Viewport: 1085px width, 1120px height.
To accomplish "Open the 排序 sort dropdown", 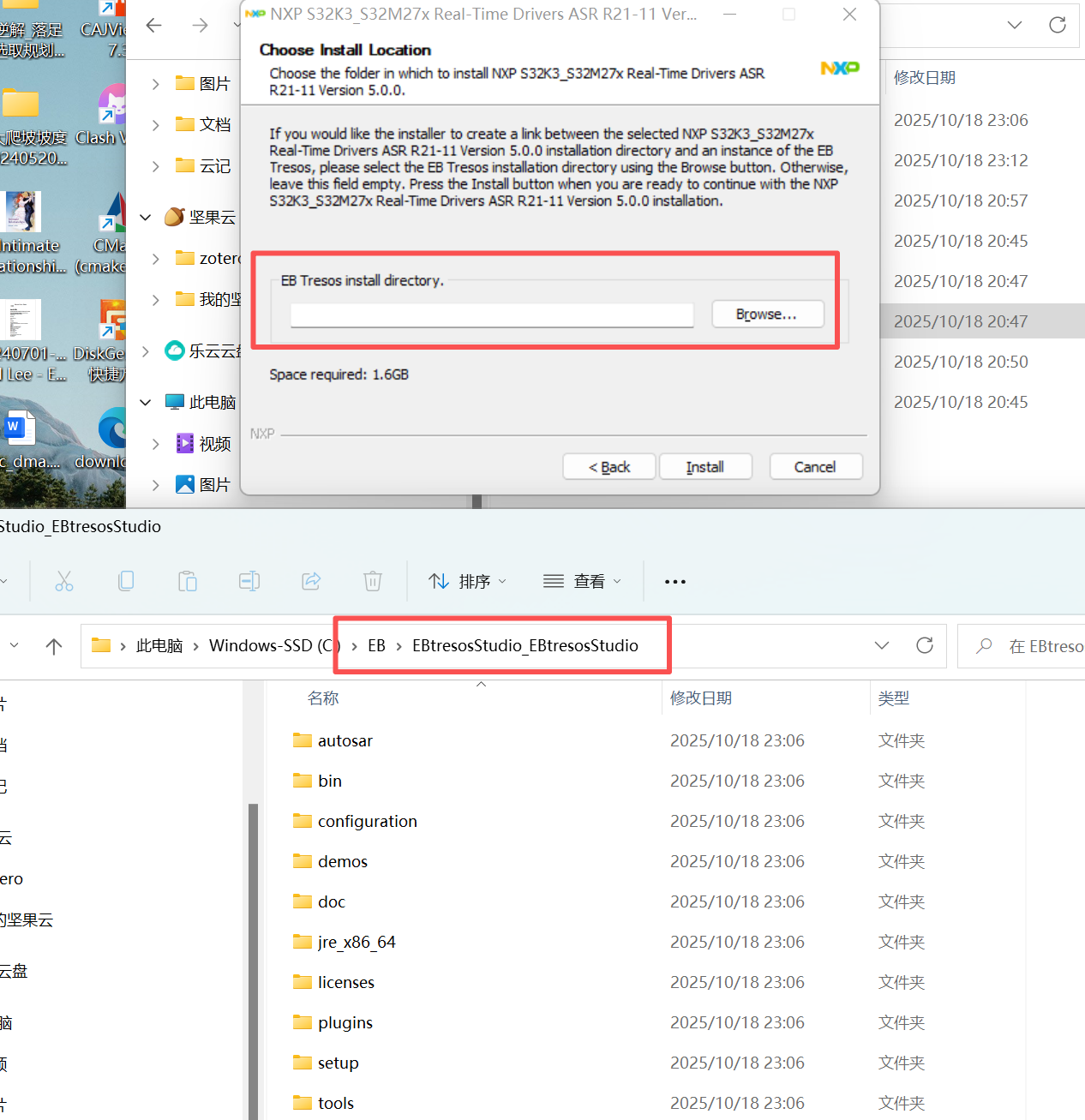I will 467,582.
